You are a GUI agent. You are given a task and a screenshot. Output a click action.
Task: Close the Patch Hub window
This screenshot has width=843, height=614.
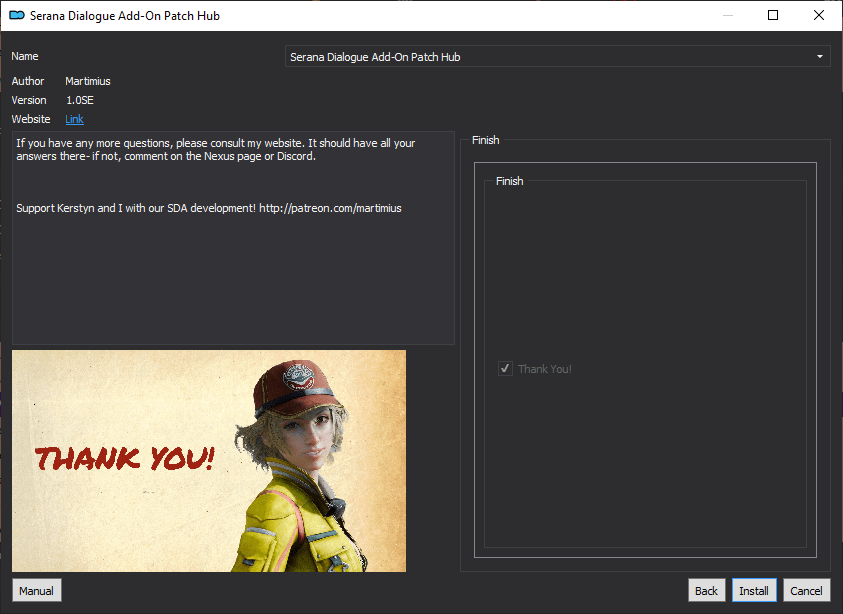[818, 15]
